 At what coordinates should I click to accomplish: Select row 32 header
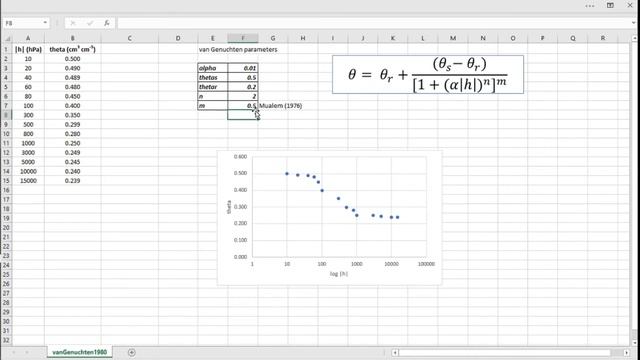[x=6, y=340]
